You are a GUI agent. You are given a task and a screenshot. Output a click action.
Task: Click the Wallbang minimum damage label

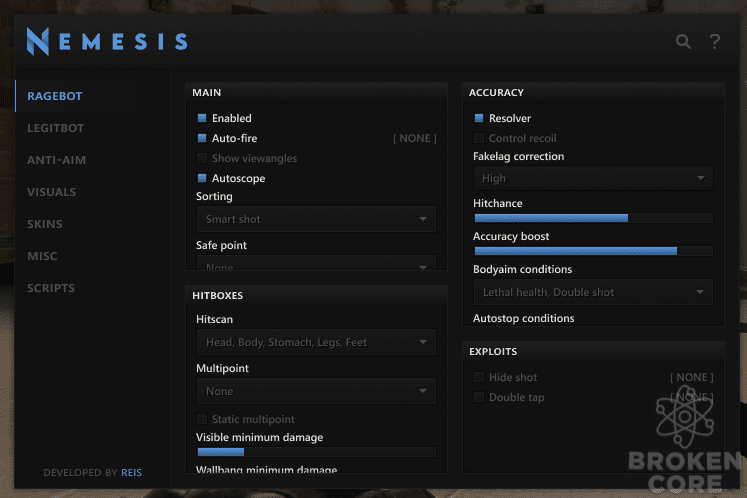[267, 469]
